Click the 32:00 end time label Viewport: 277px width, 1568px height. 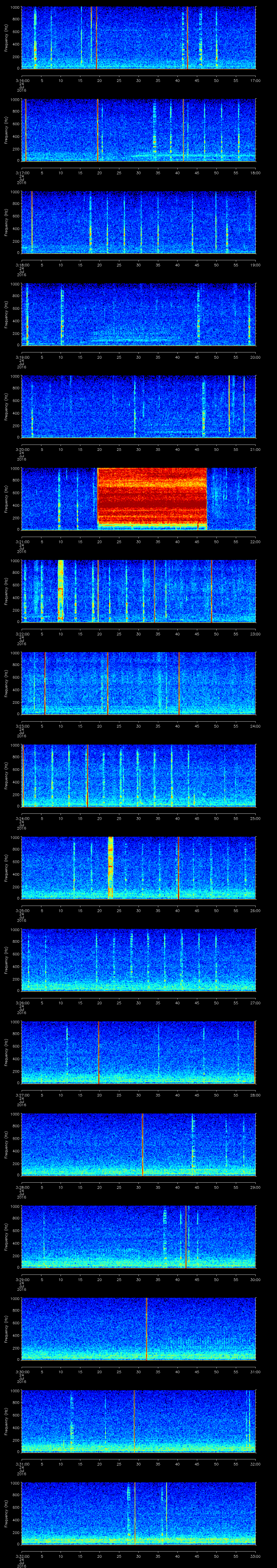pyautogui.click(x=255, y=1464)
